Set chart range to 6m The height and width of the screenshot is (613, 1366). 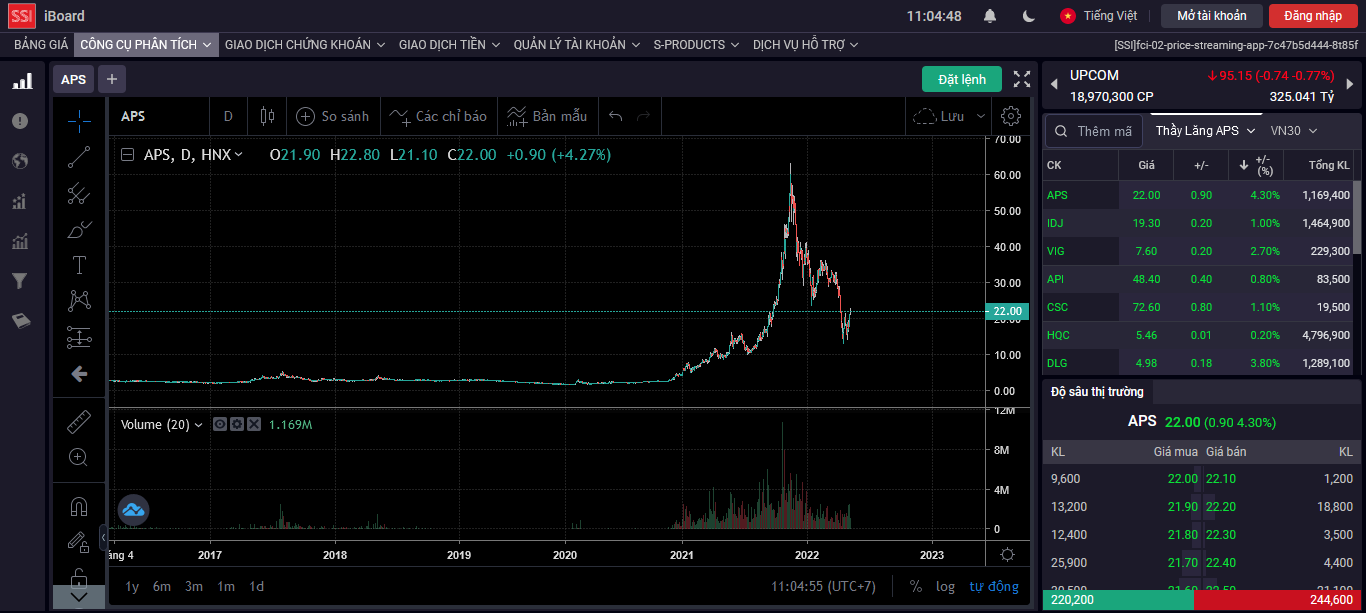(162, 587)
